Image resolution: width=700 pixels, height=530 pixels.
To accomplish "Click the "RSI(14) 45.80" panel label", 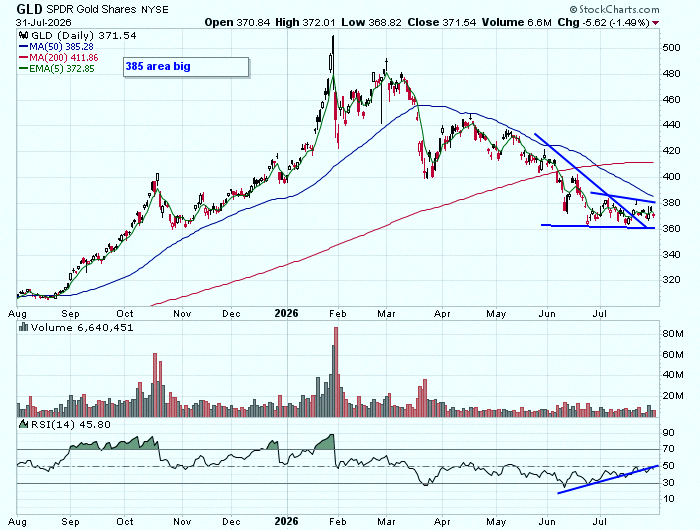I will point(71,424).
